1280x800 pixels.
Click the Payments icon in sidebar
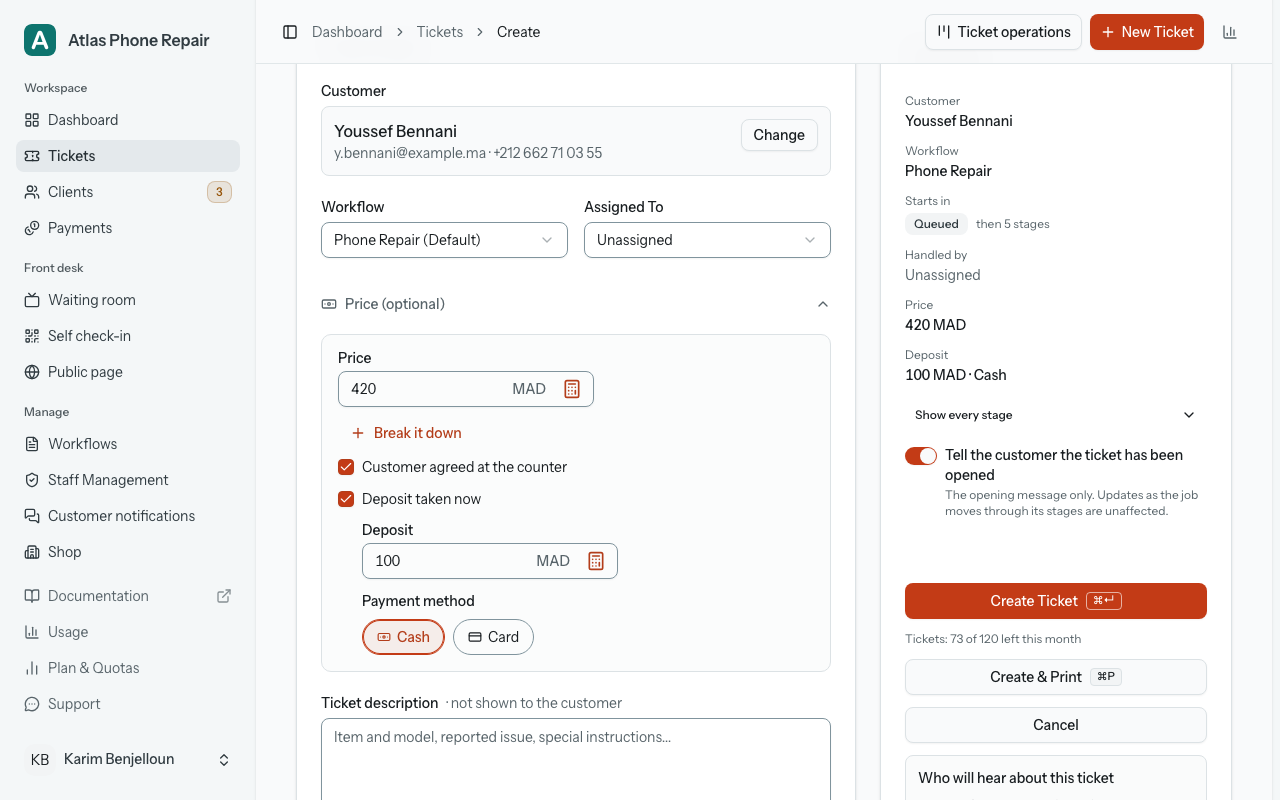tap(32, 228)
